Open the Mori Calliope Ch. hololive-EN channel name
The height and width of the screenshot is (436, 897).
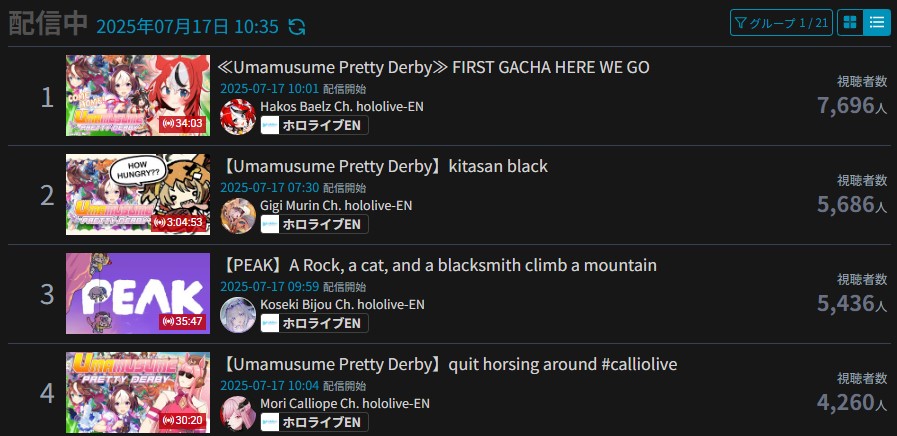[x=345, y=403]
